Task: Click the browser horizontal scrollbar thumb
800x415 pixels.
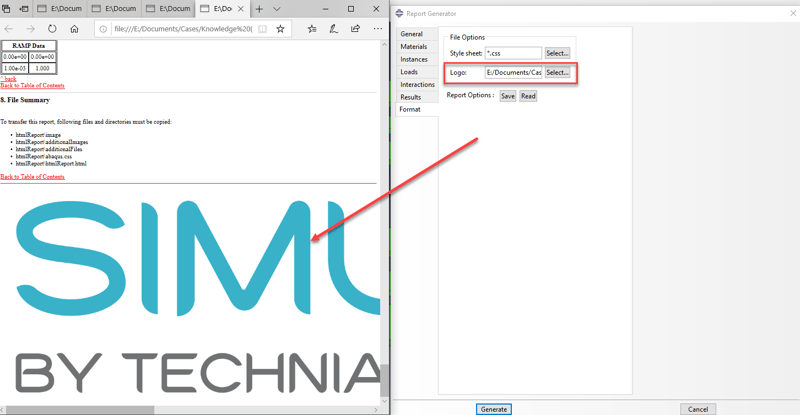Action: (x=80, y=410)
